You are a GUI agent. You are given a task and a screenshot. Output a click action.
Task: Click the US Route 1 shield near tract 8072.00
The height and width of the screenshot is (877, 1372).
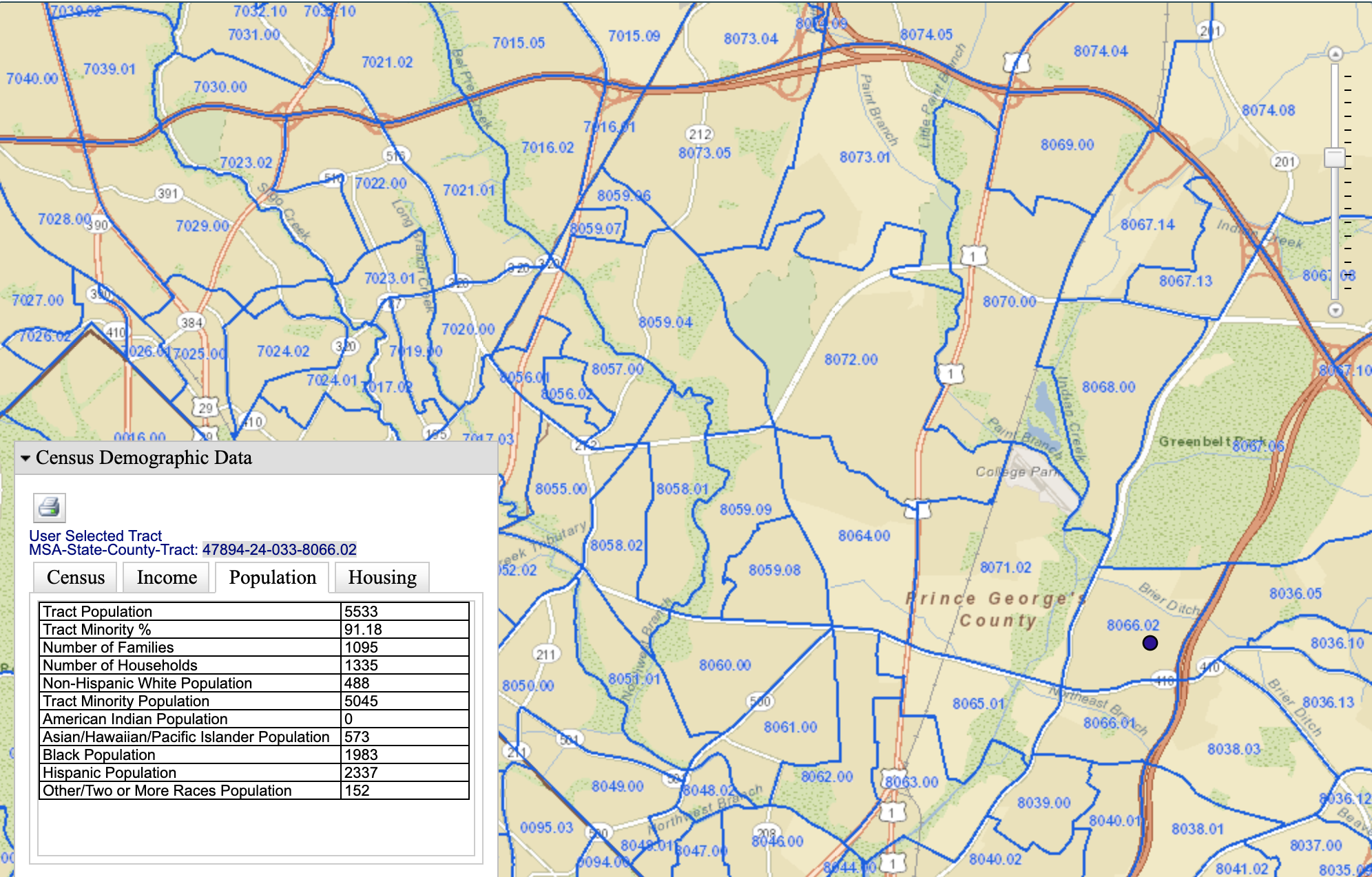point(950,374)
